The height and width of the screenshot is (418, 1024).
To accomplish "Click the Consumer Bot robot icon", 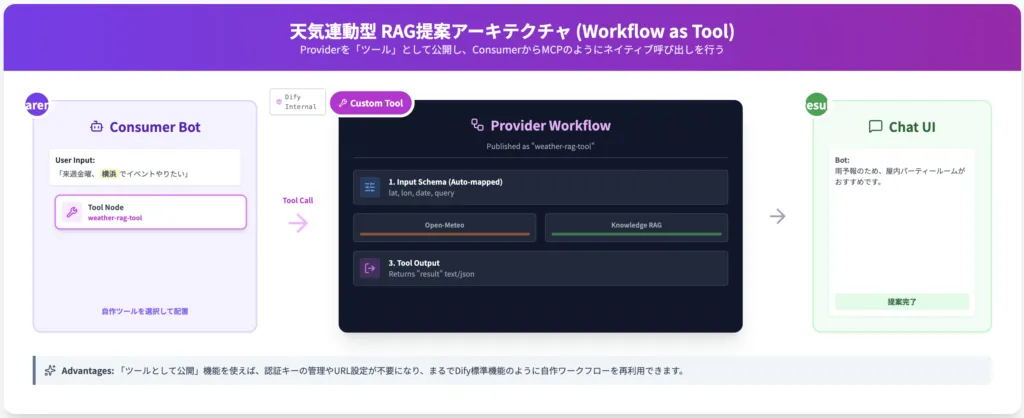I will [96, 127].
